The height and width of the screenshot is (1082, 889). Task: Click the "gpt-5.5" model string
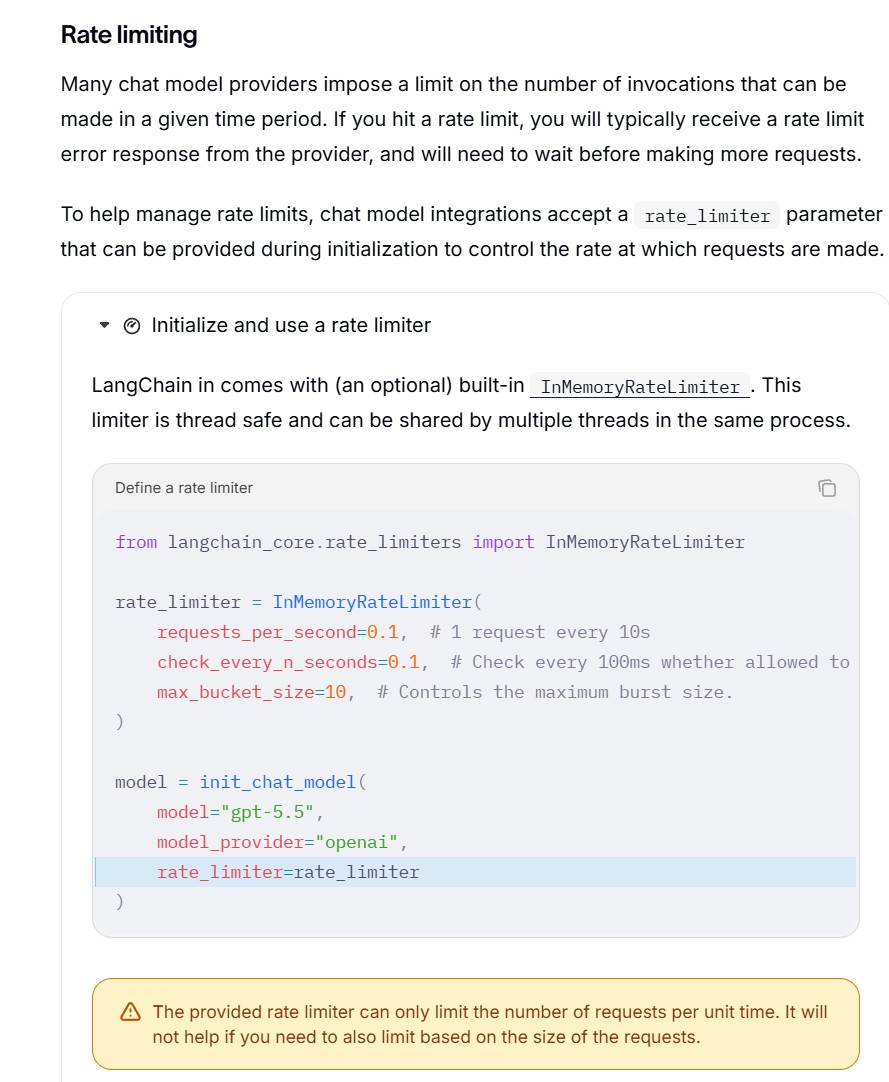click(267, 812)
